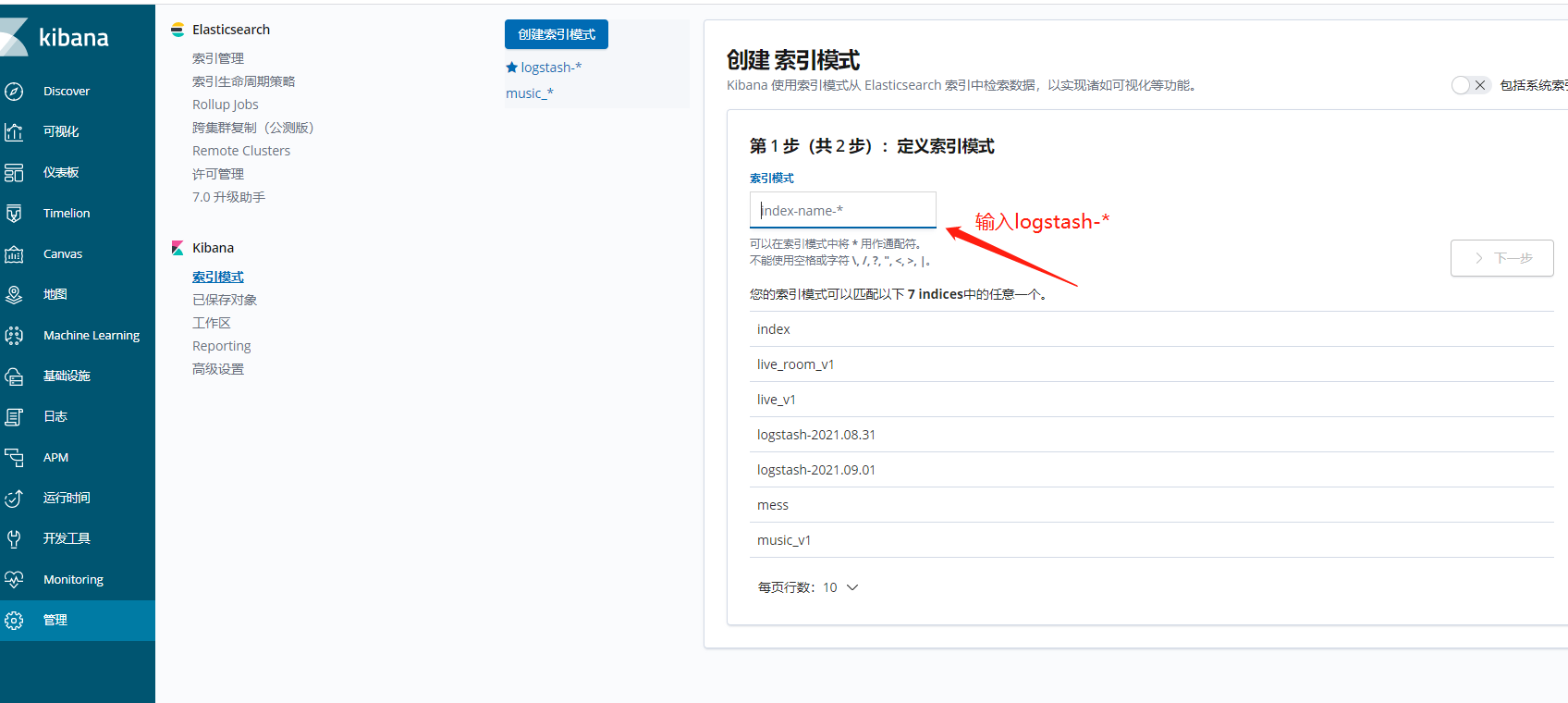Open Machine Learning via its icon
Screen dimensions: 1568x703
pyautogui.click(x=14, y=335)
